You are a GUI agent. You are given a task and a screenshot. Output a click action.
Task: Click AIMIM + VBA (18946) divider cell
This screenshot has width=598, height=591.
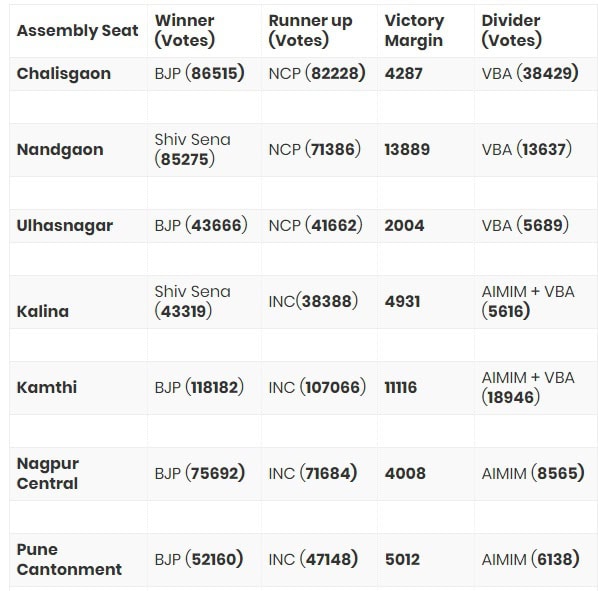pyautogui.click(x=528, y=387)
